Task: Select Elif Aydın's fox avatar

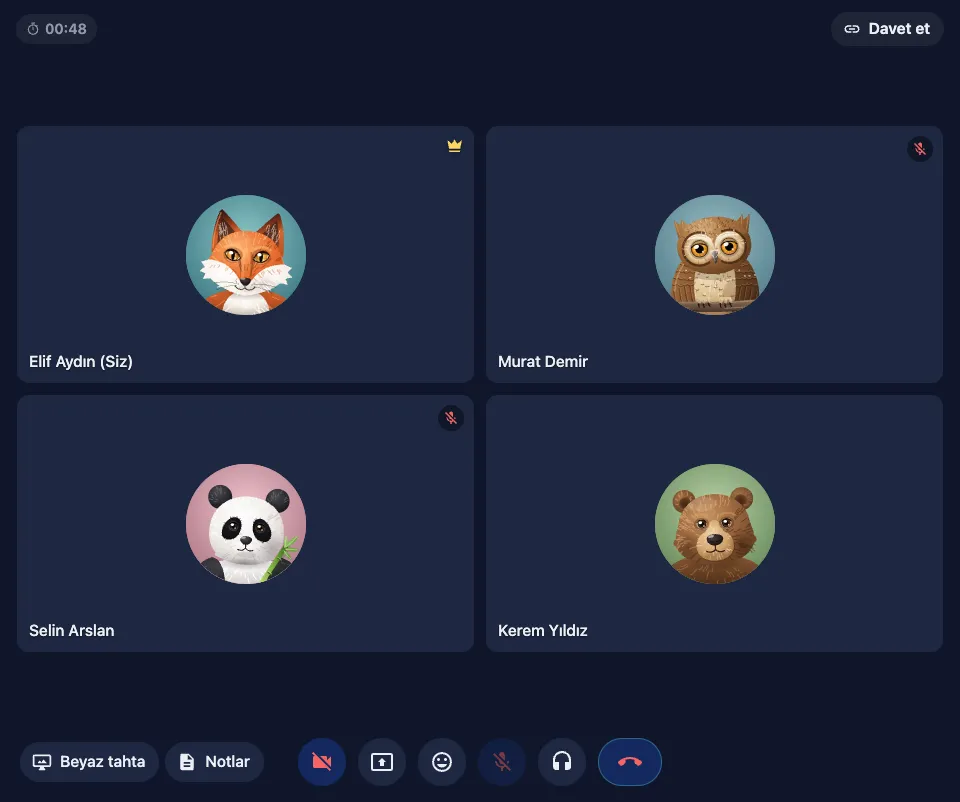Action: (x=246, y=255)
